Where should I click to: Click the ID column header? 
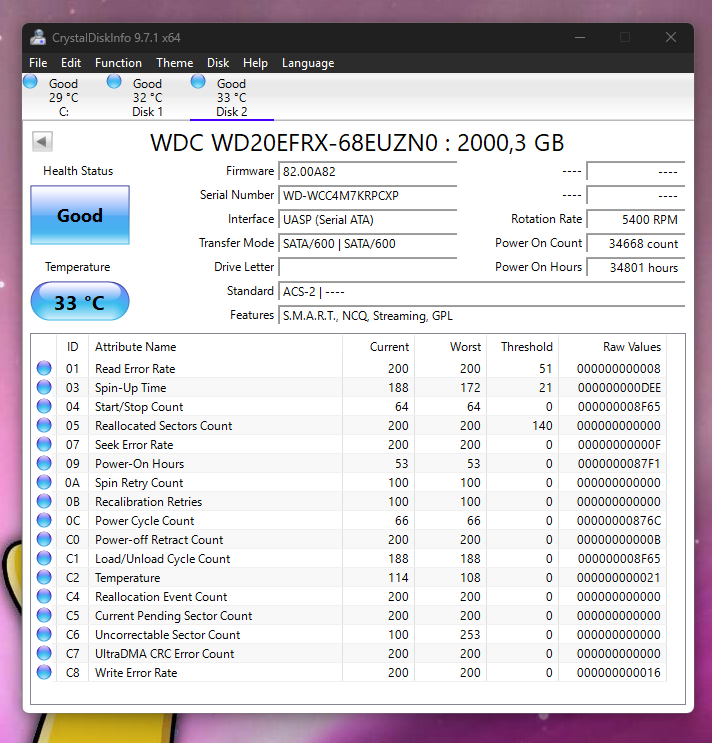[x=72, y=347]
